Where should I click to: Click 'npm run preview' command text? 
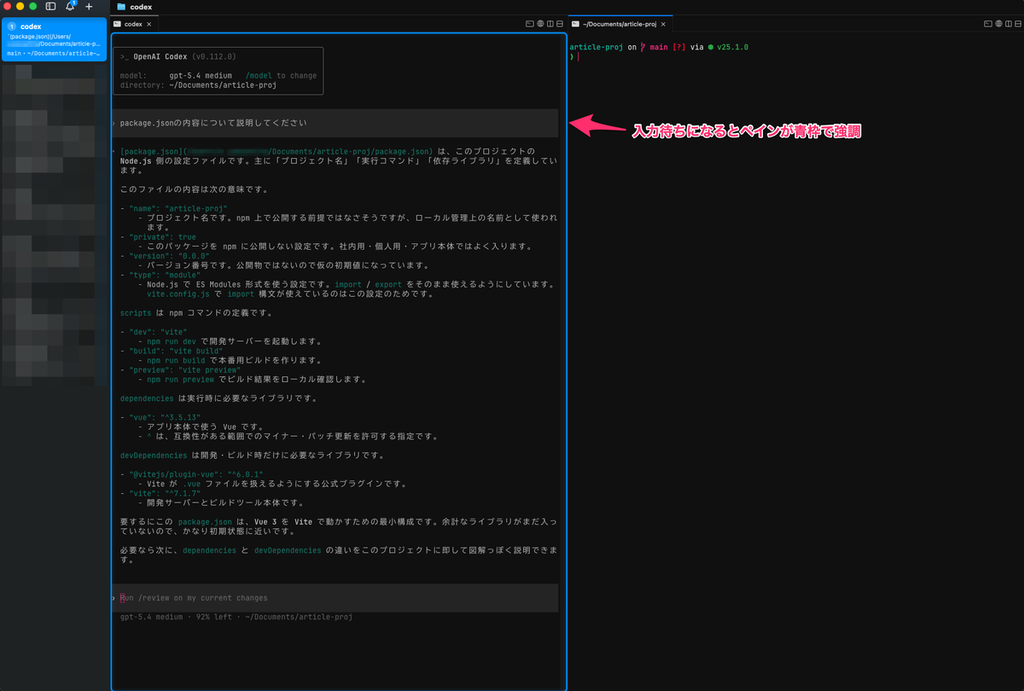[180, 379]
